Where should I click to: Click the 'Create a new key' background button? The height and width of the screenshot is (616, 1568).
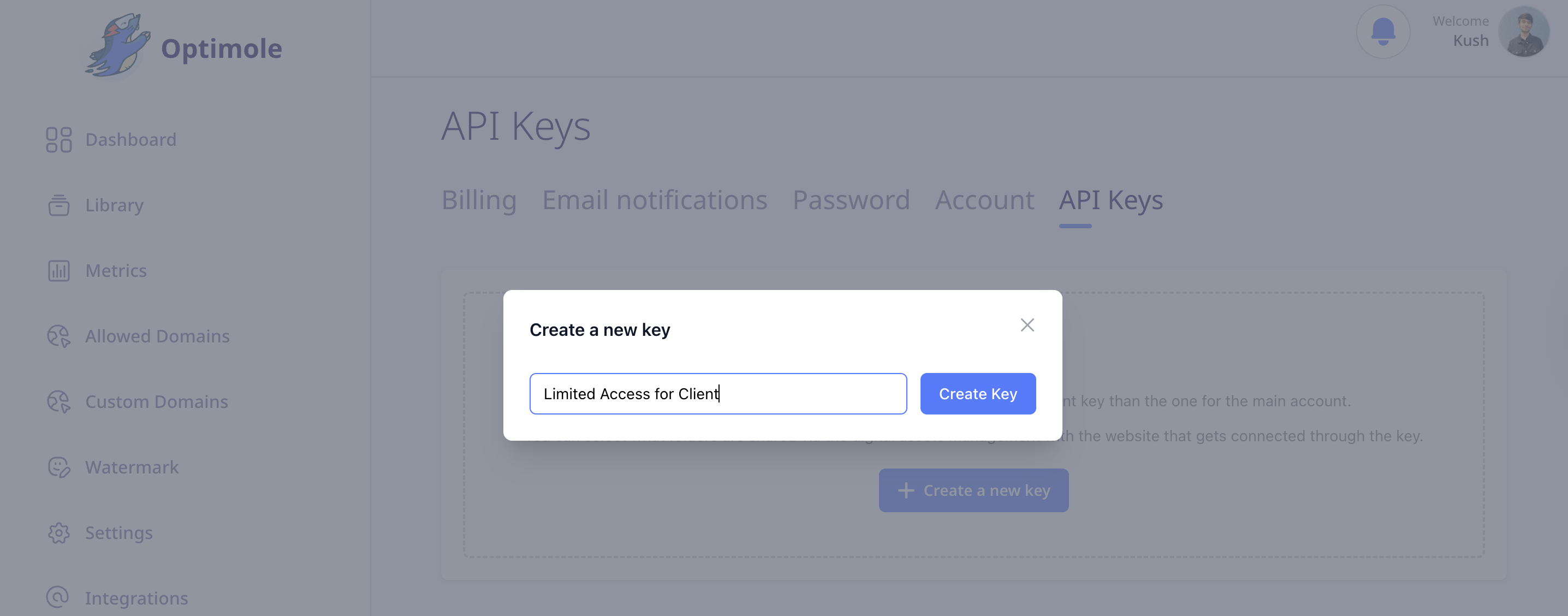pyautogui.click(x=973, y=490)
